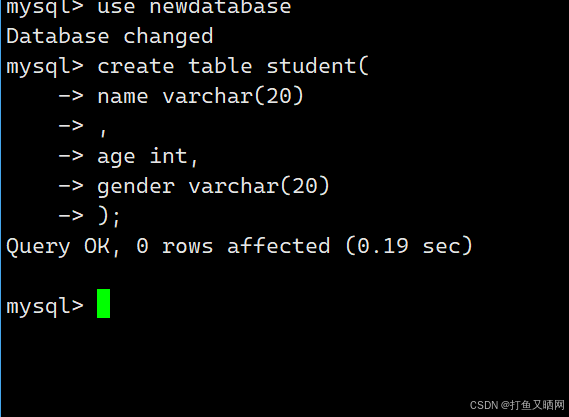Click the green terminal cursor block
The width and height of the screenshot is (569, 417).
click(103, 303)
